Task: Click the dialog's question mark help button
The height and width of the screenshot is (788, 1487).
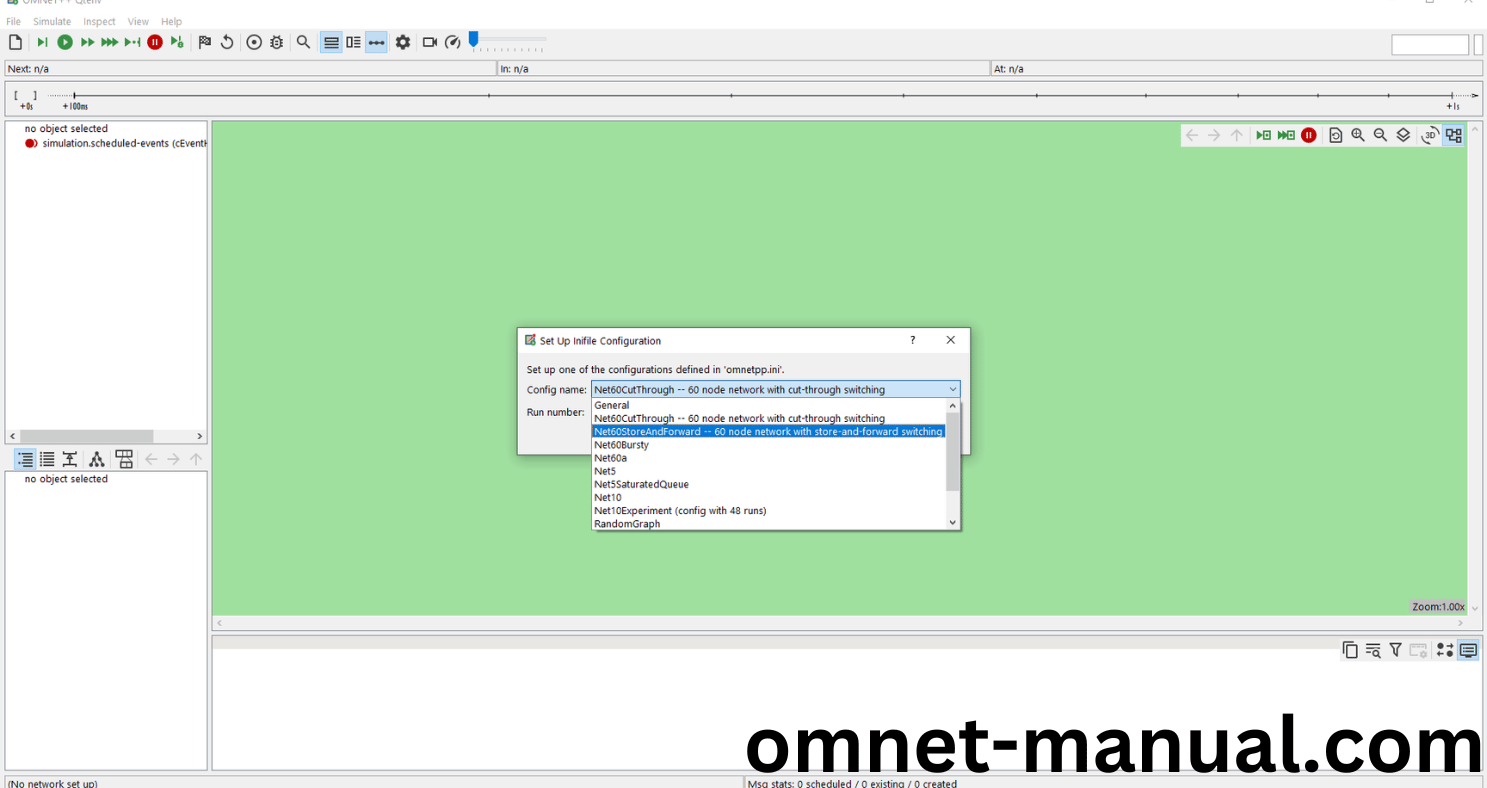Action: [x=912, y=340]
